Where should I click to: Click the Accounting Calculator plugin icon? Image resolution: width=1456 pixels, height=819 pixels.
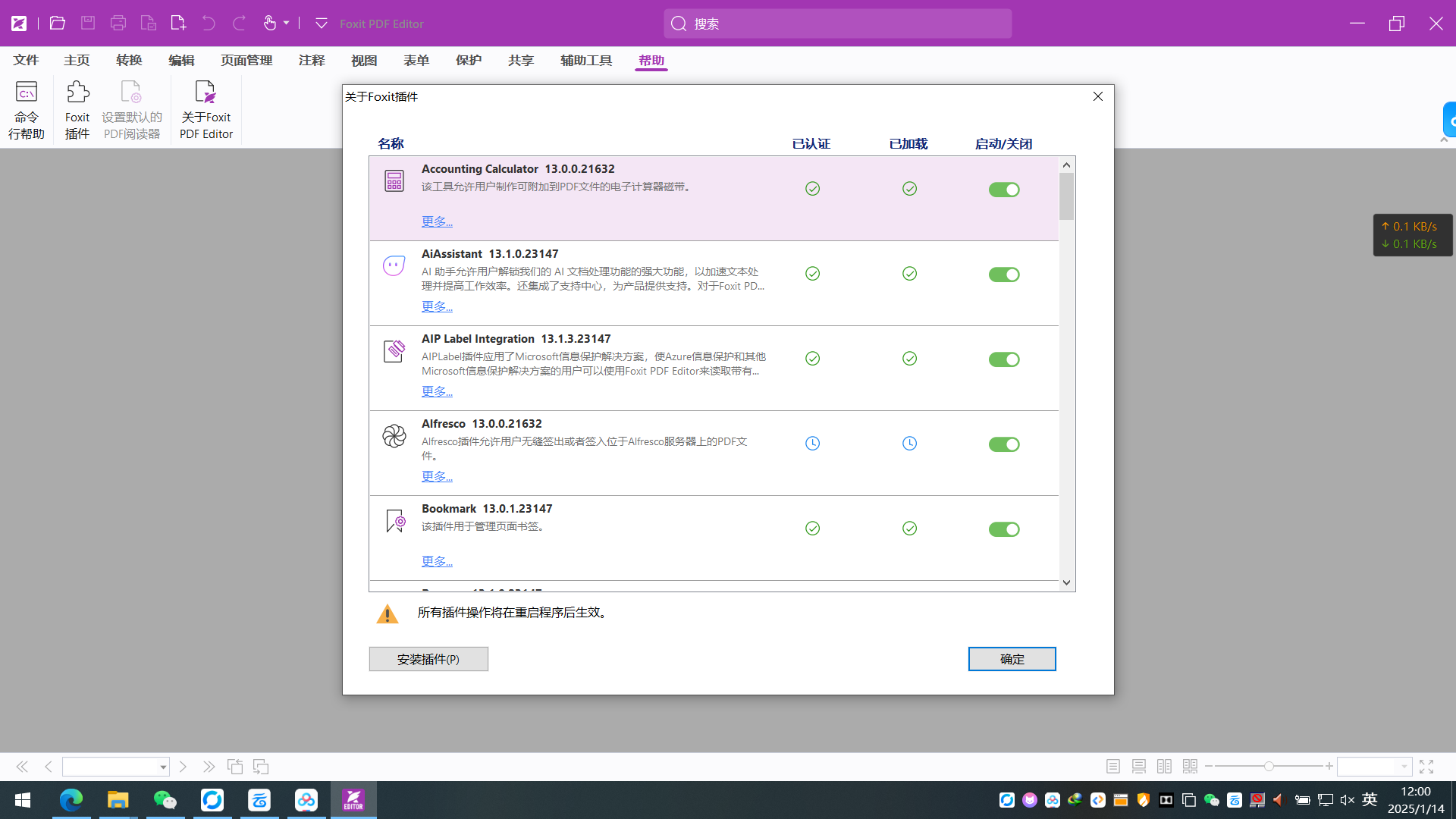coord(394,180)
